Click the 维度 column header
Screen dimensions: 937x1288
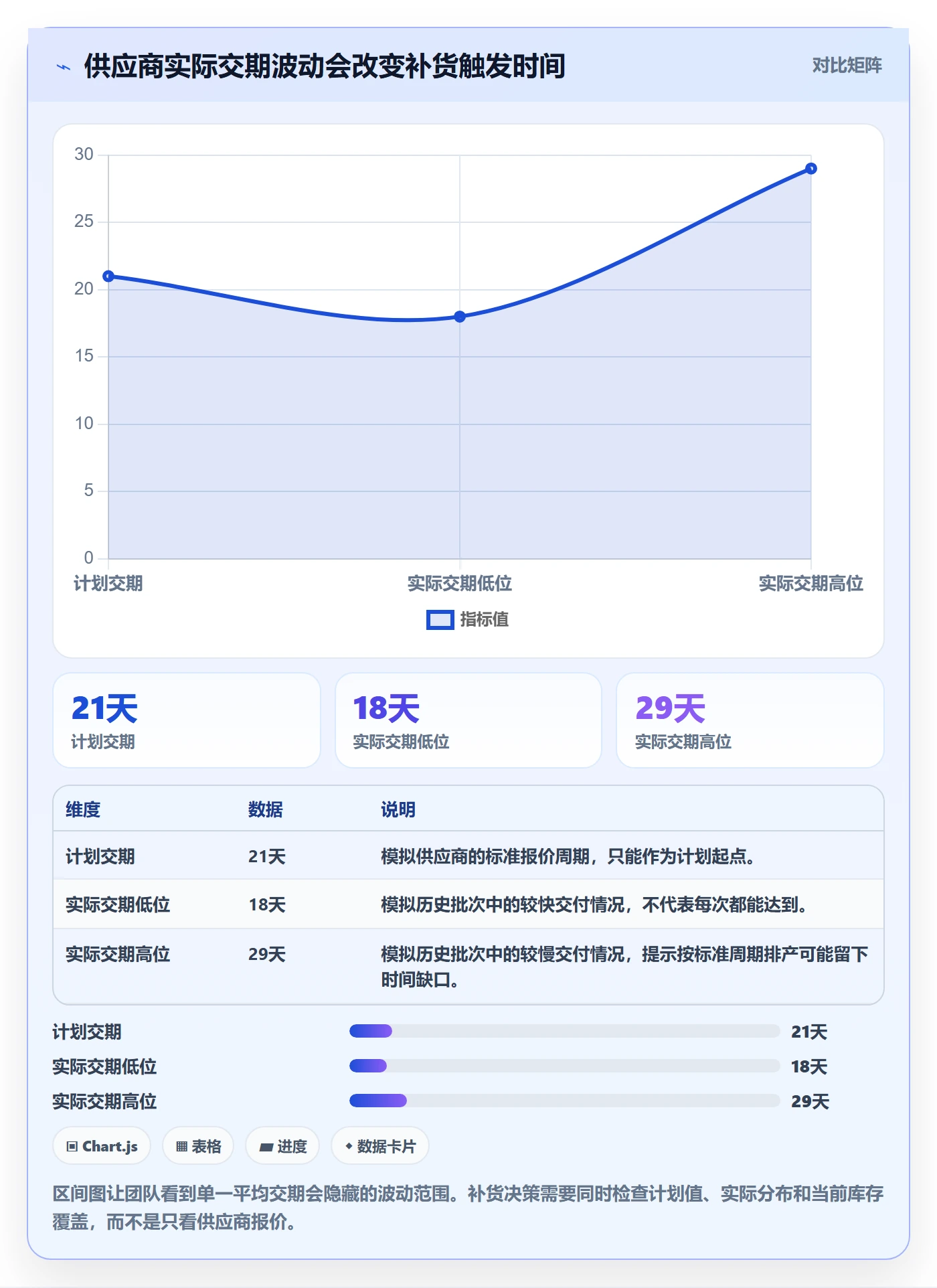click(x=83, y=809)
